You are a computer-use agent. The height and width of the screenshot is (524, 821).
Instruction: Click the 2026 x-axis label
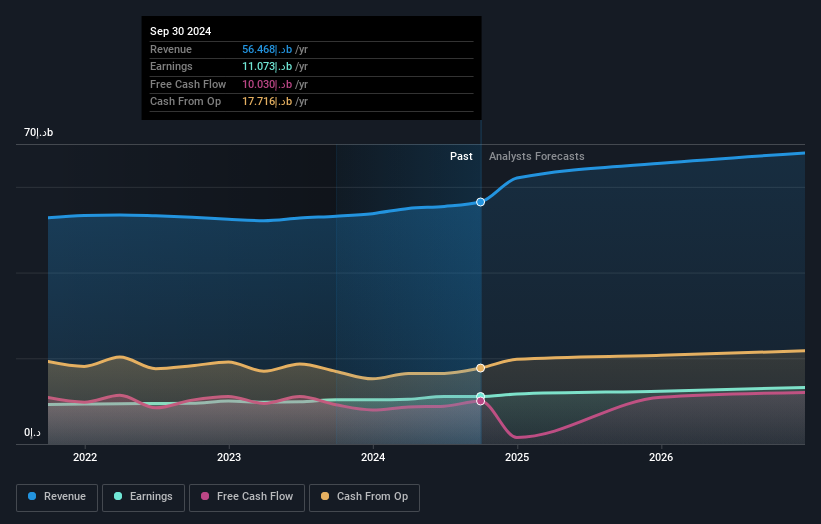(x=661, y=458)
